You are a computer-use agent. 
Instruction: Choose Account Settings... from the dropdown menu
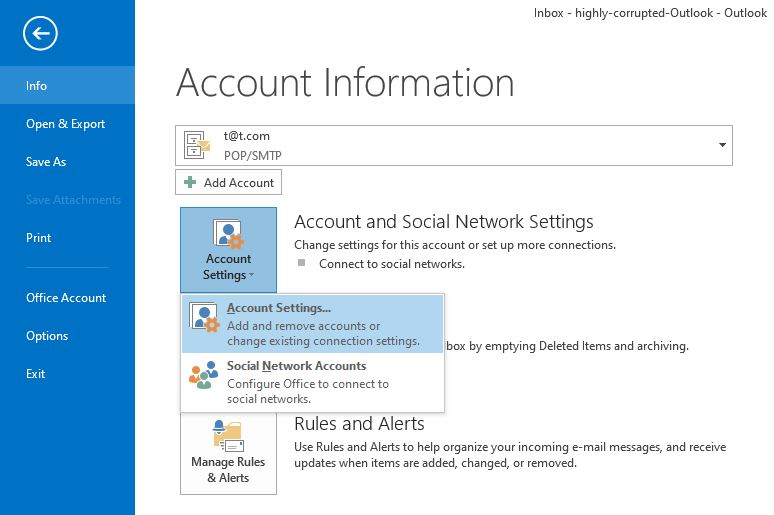tap(312, 324)
